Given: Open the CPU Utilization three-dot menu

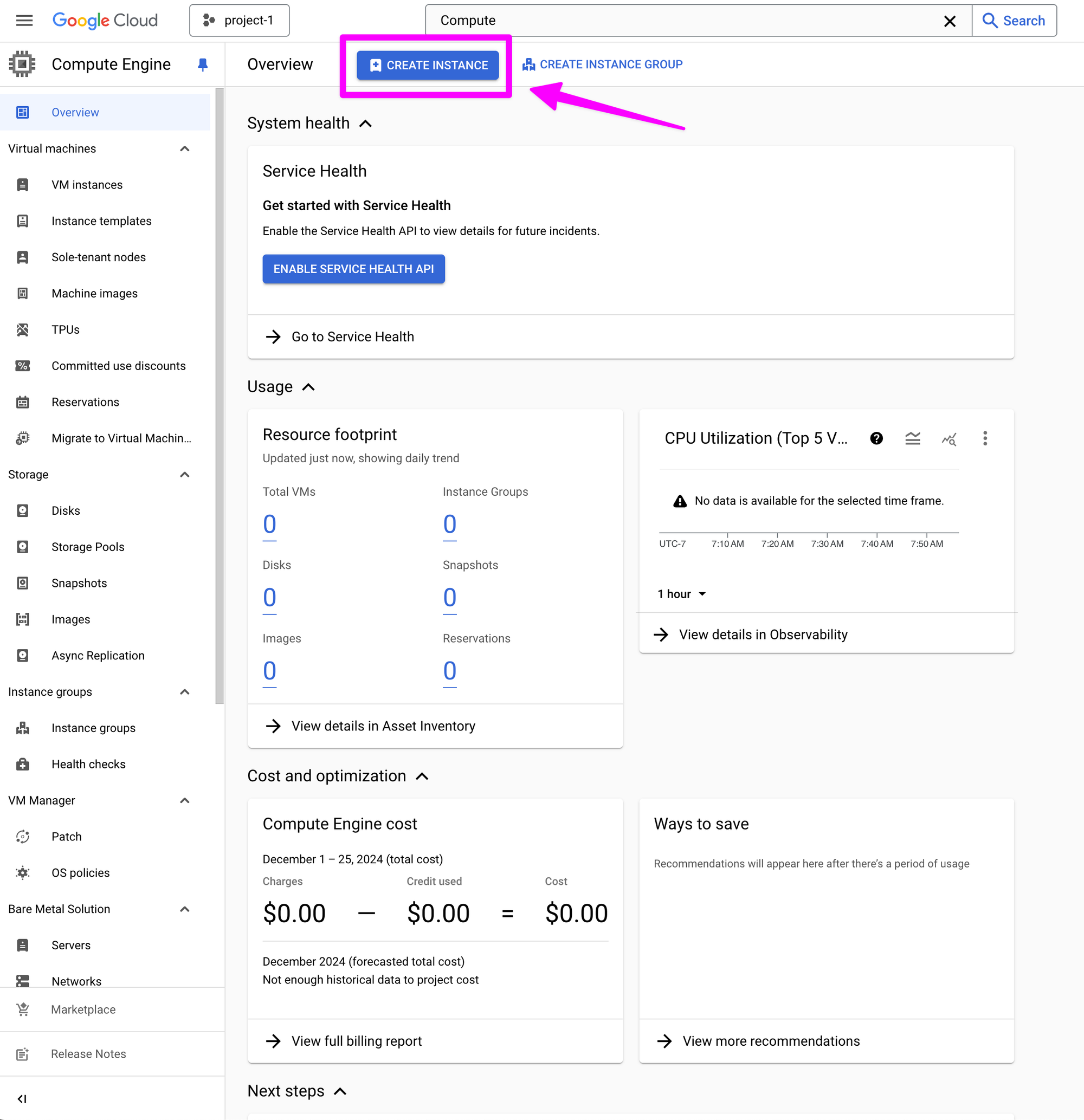Looking at the screenshot, I should pos(984,438).
